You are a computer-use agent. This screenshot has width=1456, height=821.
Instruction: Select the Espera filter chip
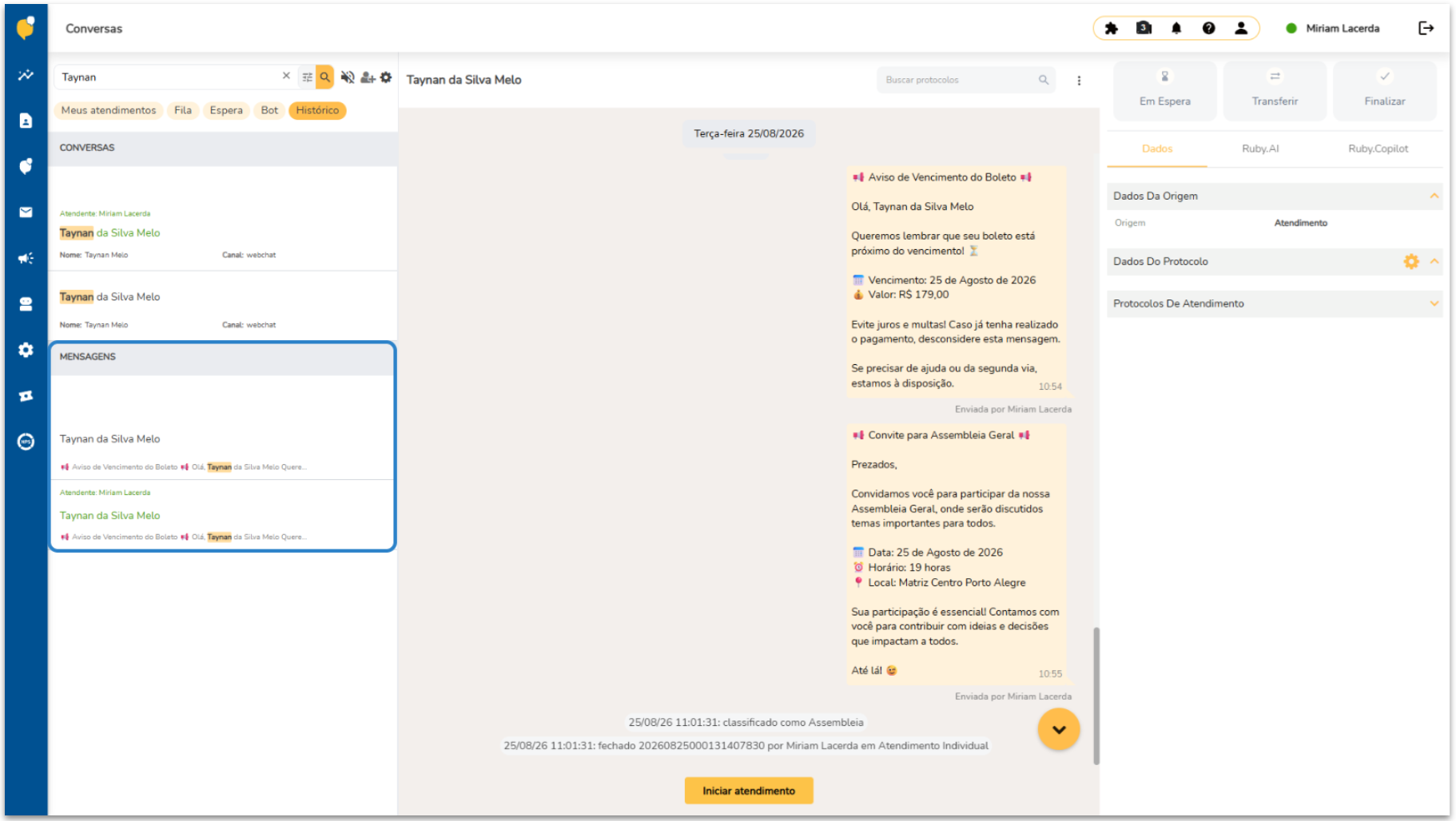[x=226, y=110]
